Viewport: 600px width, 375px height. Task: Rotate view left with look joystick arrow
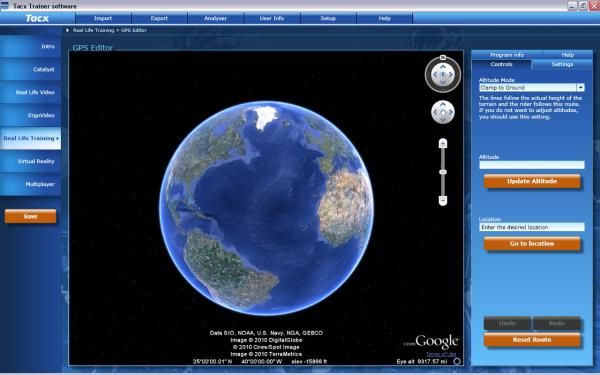[x=435, y=75]
